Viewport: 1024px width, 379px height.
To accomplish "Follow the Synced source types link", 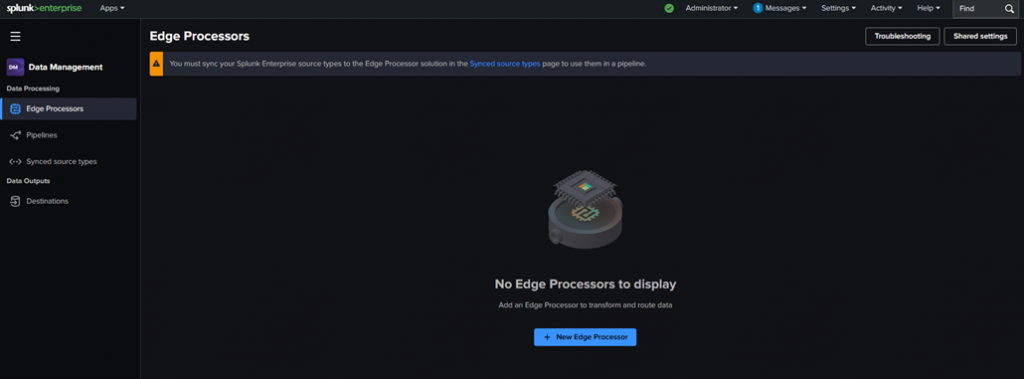I will tap(505, 64).
